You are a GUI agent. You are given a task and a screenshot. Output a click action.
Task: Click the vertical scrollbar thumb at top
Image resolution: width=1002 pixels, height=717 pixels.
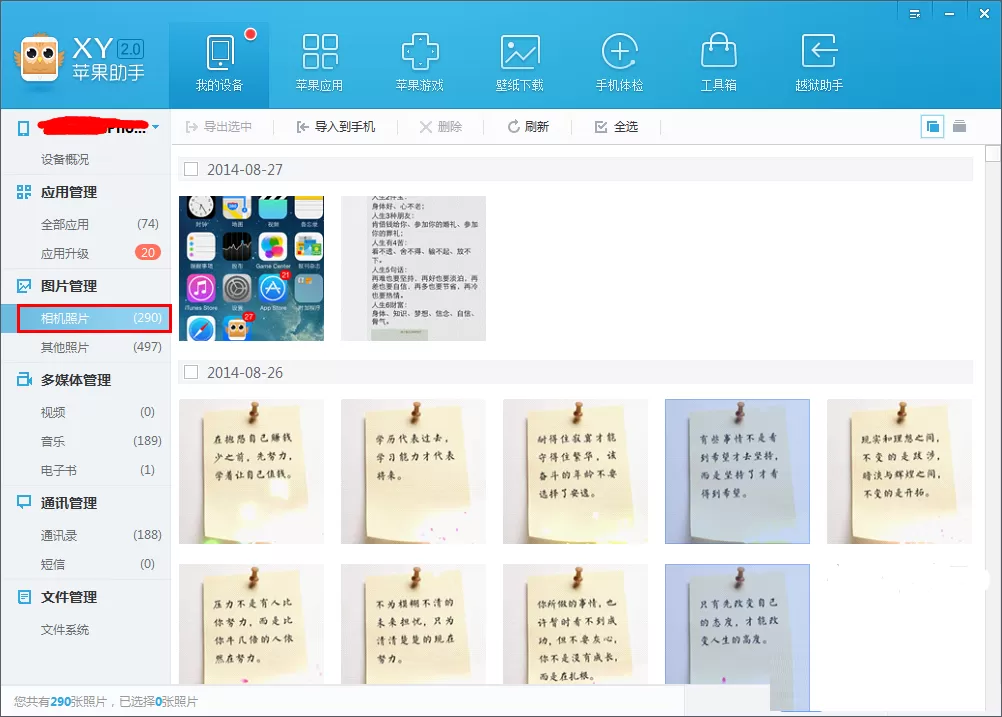(x=992, y=153)
